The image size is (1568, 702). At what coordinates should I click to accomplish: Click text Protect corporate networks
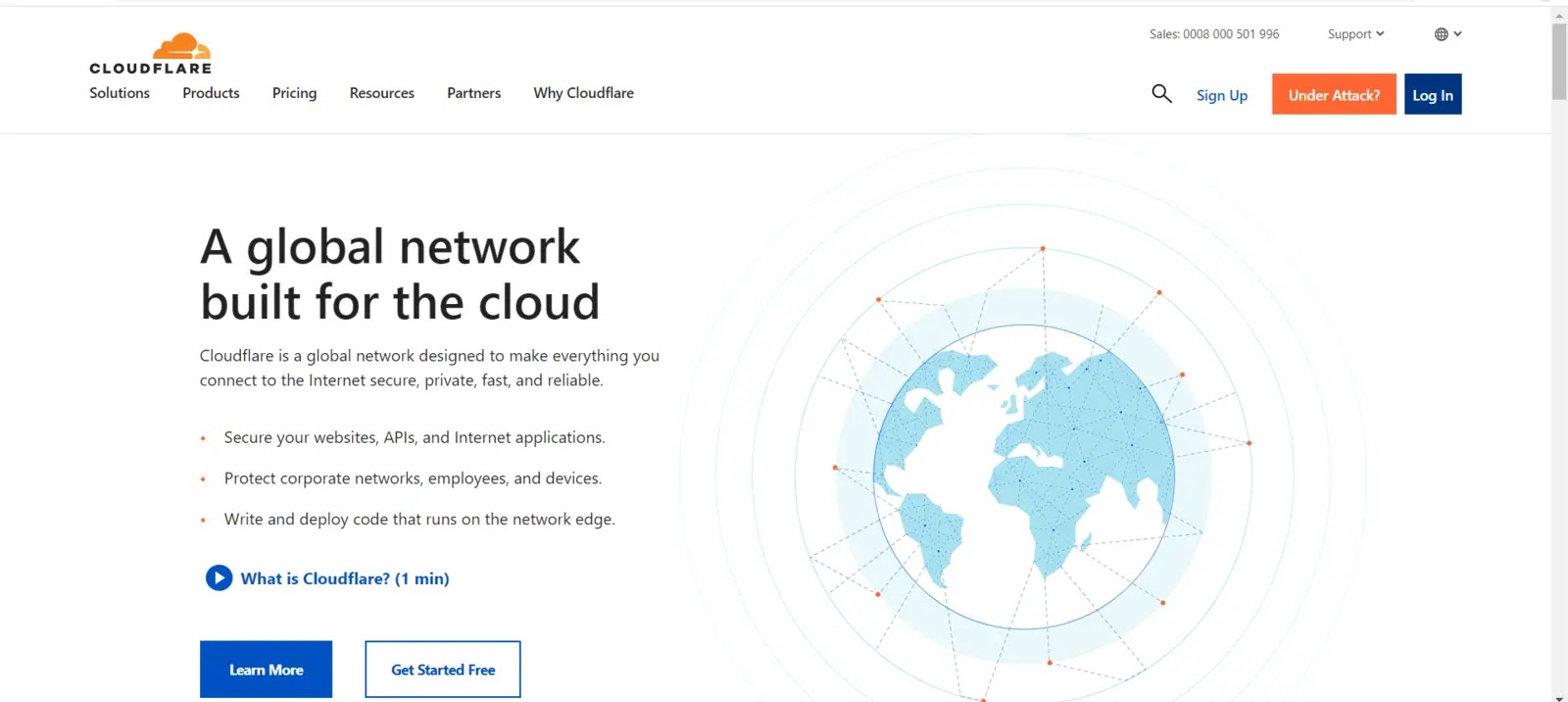pos(413,478)
